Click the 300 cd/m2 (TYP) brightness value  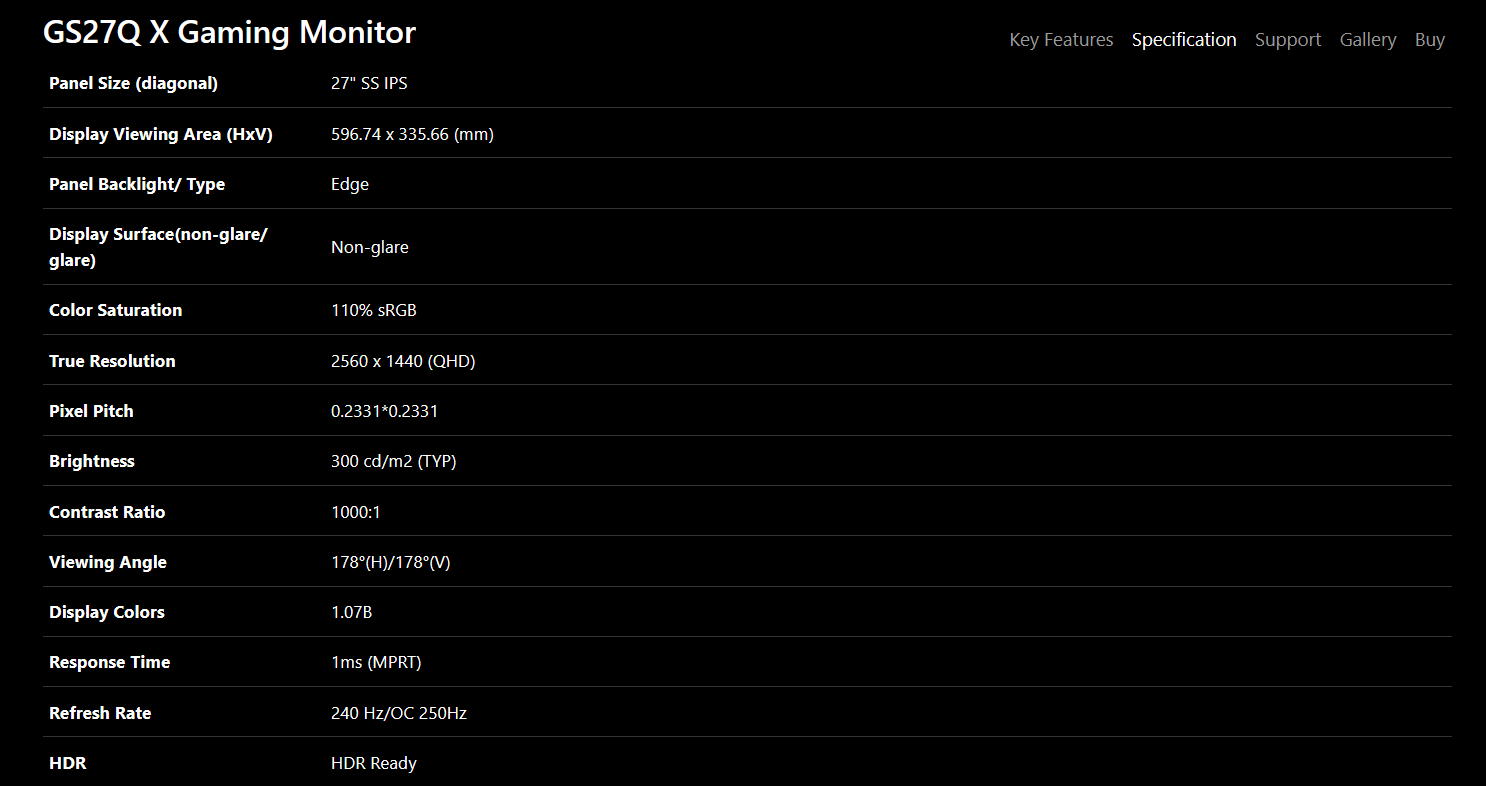(394, 461)
